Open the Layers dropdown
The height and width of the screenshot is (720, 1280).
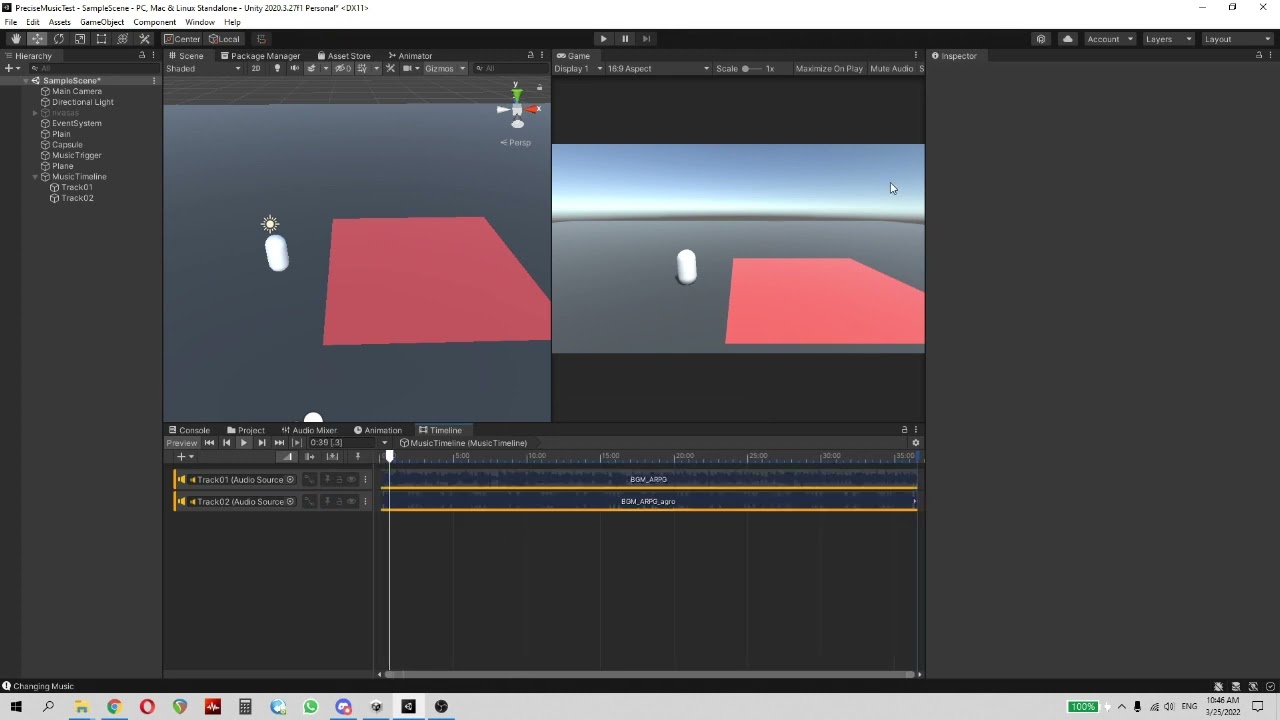coord(1168,39)
